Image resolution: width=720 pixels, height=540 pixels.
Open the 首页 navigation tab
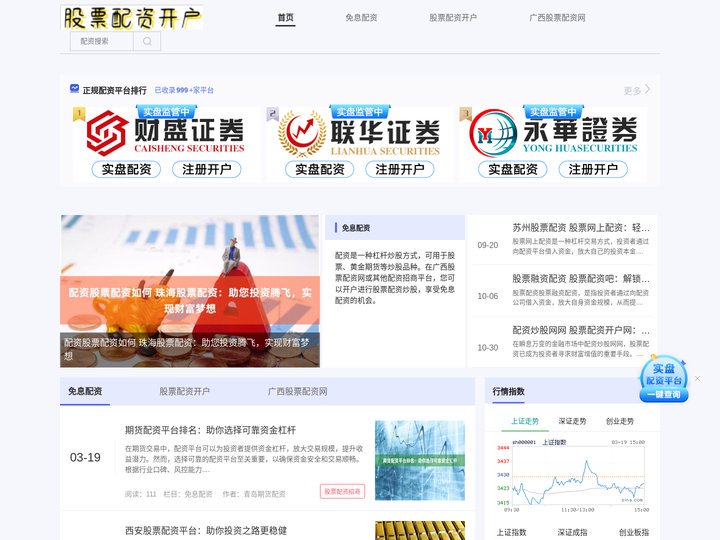pyautogui.click(x=285, y=18)
